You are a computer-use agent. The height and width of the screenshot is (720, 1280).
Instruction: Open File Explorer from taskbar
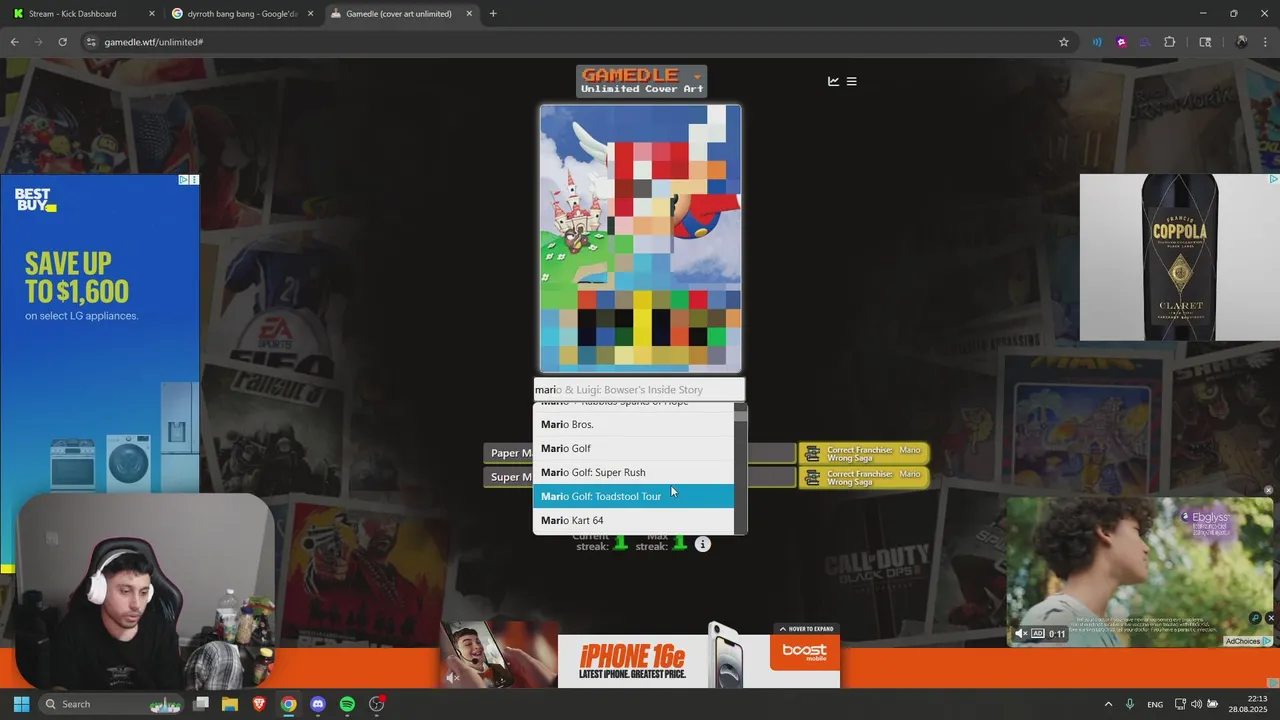pyautogui.click(x=230, y=704)
